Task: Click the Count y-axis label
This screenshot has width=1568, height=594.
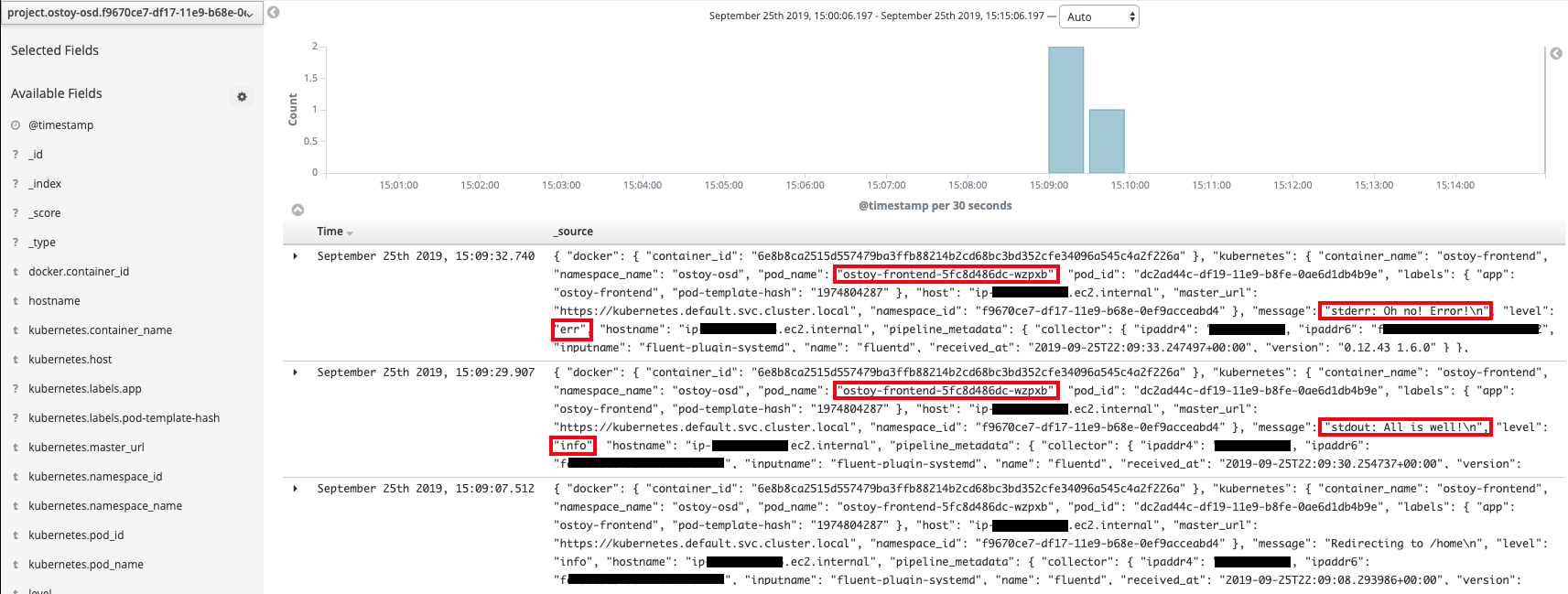Action: pos(293,110)
